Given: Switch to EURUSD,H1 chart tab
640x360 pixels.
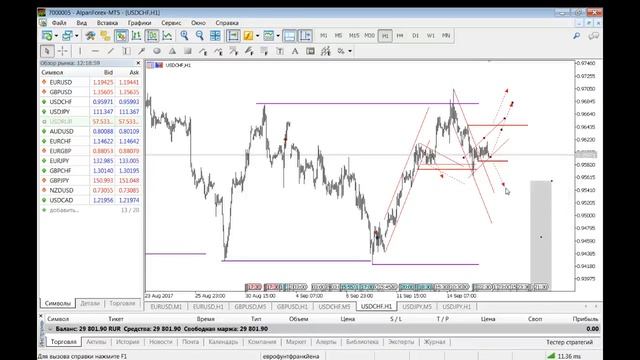Looking at the screenshot, I should click(x=208, y=307).
